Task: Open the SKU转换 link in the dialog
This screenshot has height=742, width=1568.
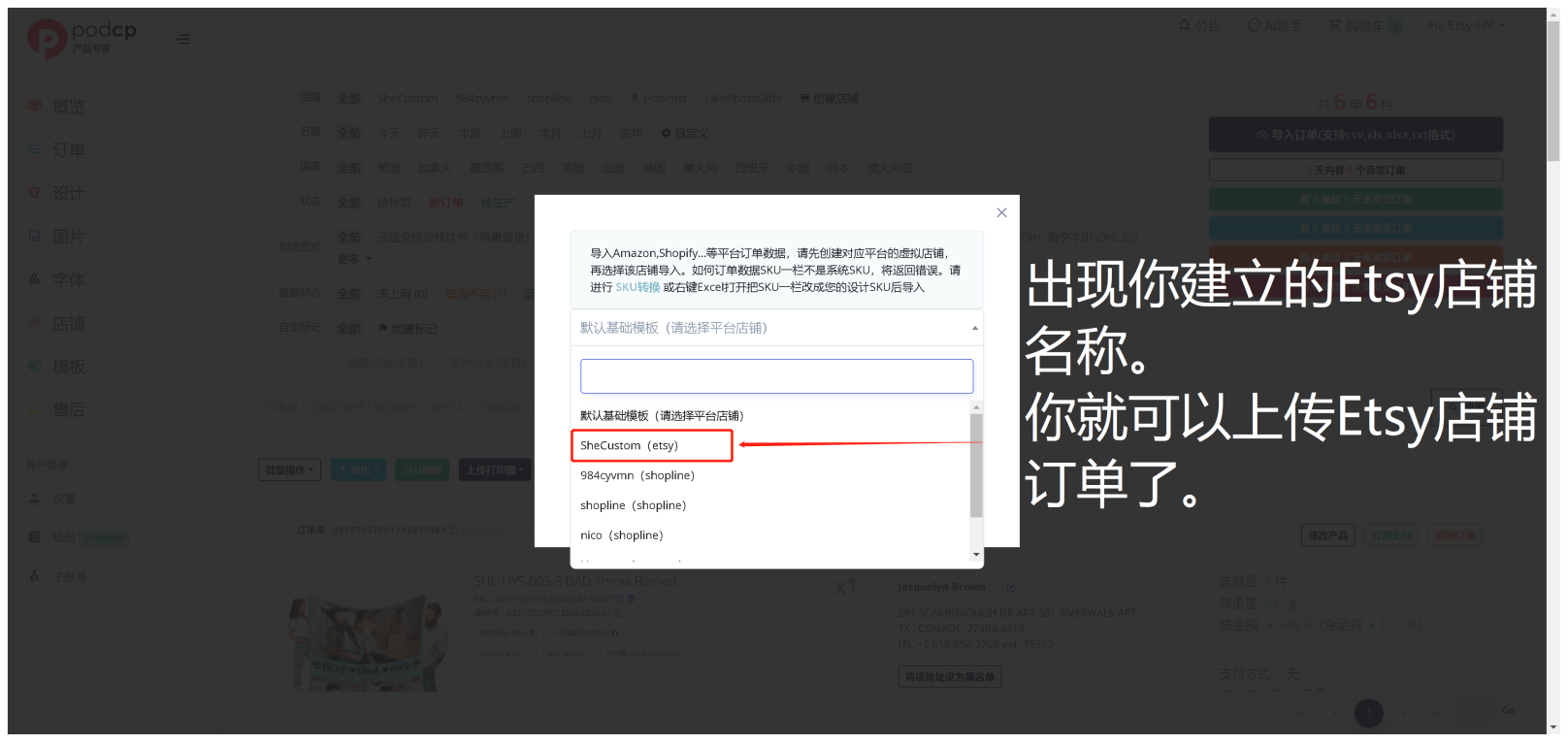Action: pyautogui.click(x=637, y=287)
